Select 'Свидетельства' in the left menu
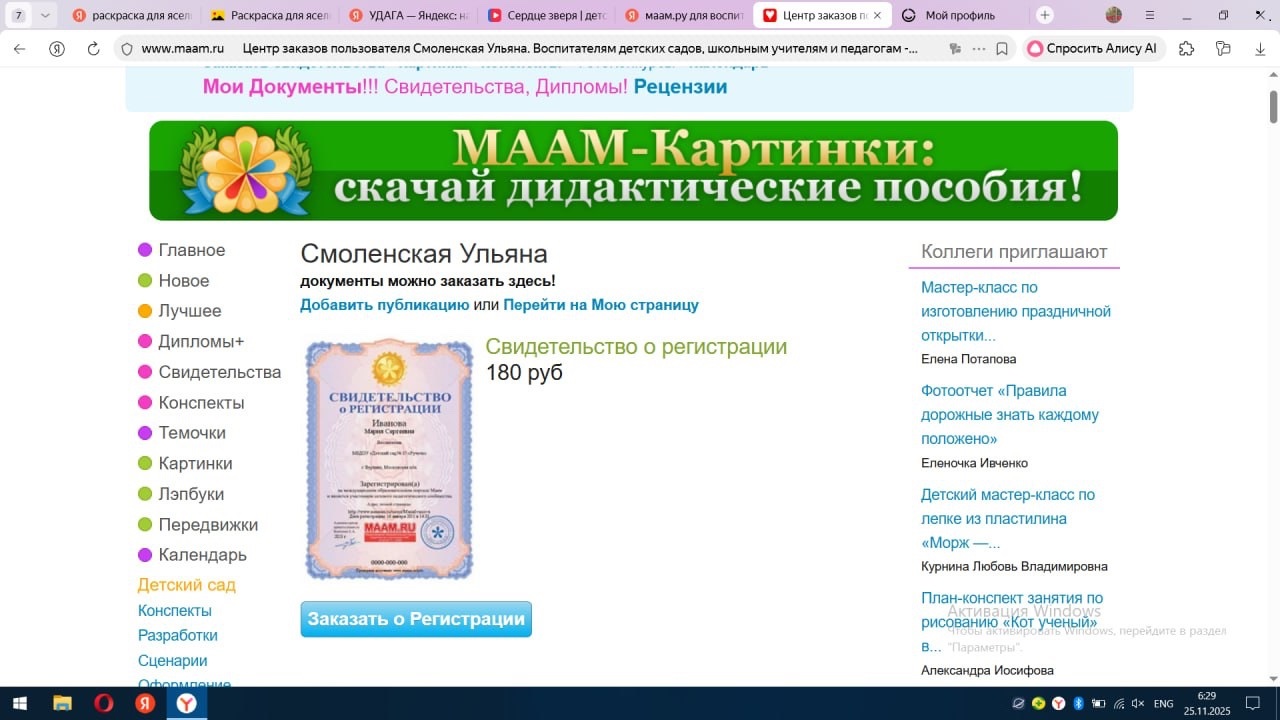Image resolution: width=1280 pixels, height=720 pixels. (219, 372)
